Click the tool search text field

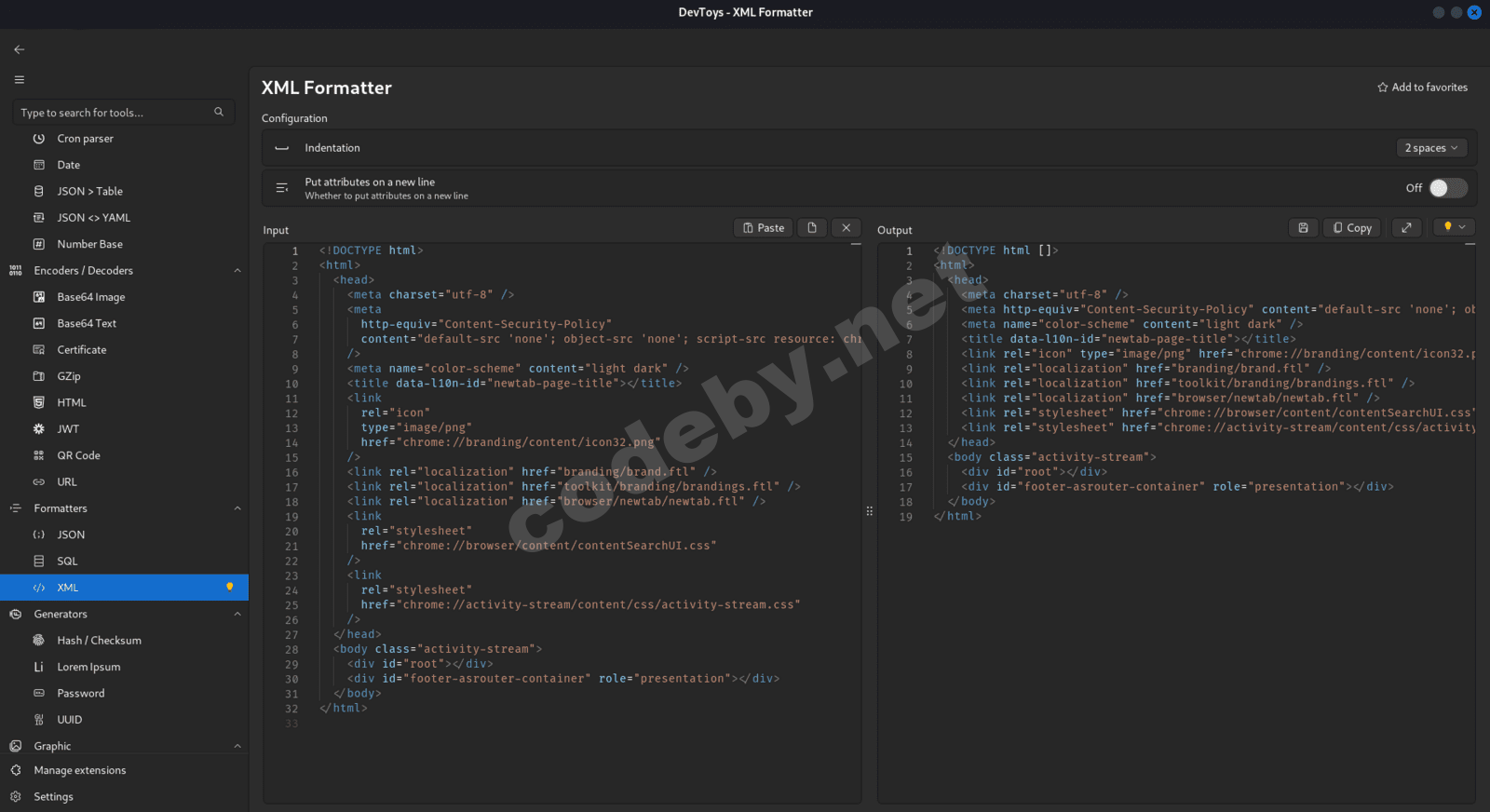coord(112,113)
